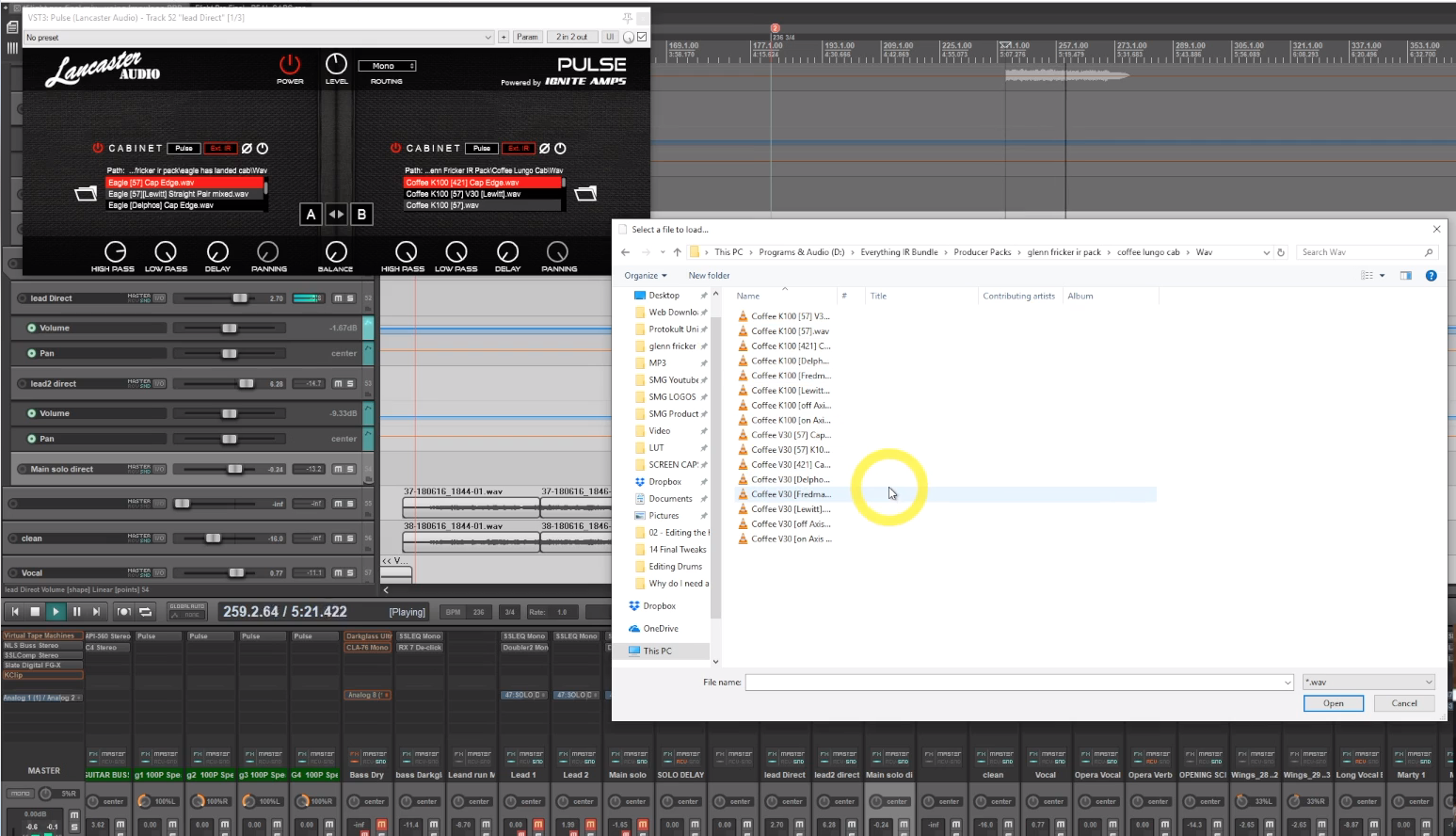1456x836 pixels.
Task: Expand the address bar path history dropdown
Action: pos(1266,252)
